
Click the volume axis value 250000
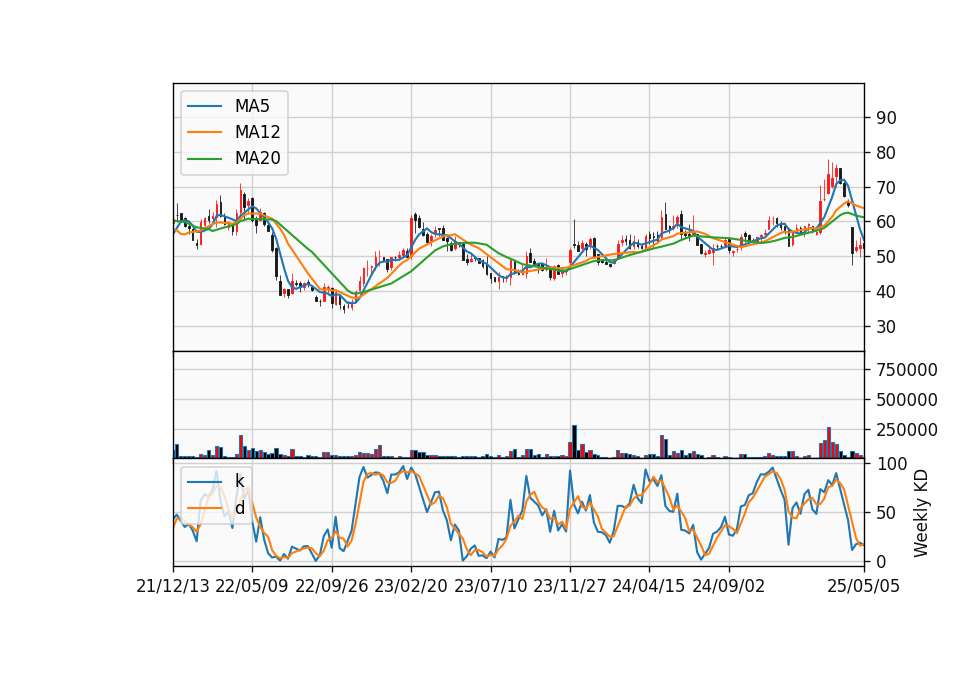click(x=907, y=430)
